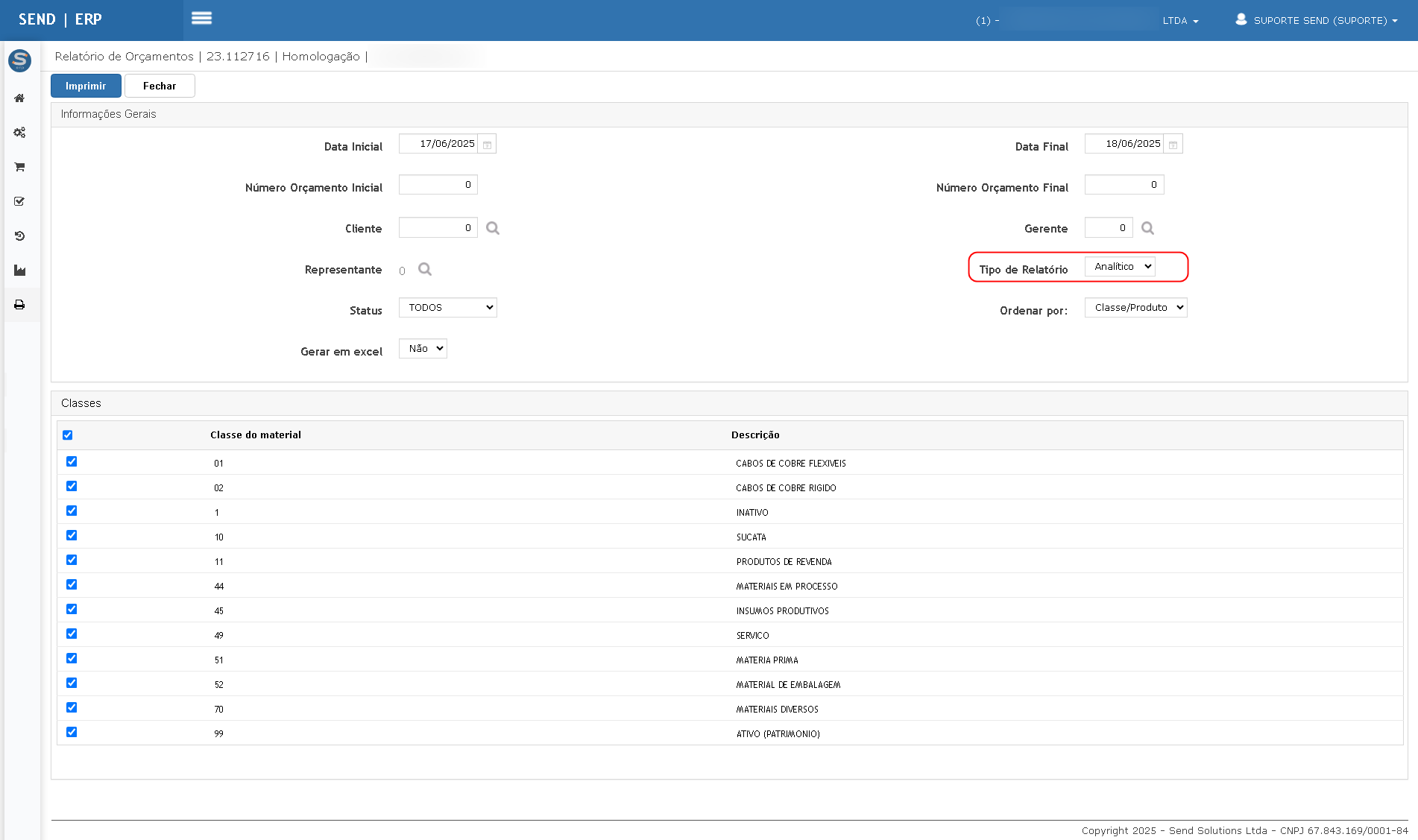The width and height of the screenshot is (1418, 840).
Task: Open the Status dropdown showing TODOS
Action: tap(447, 308)
